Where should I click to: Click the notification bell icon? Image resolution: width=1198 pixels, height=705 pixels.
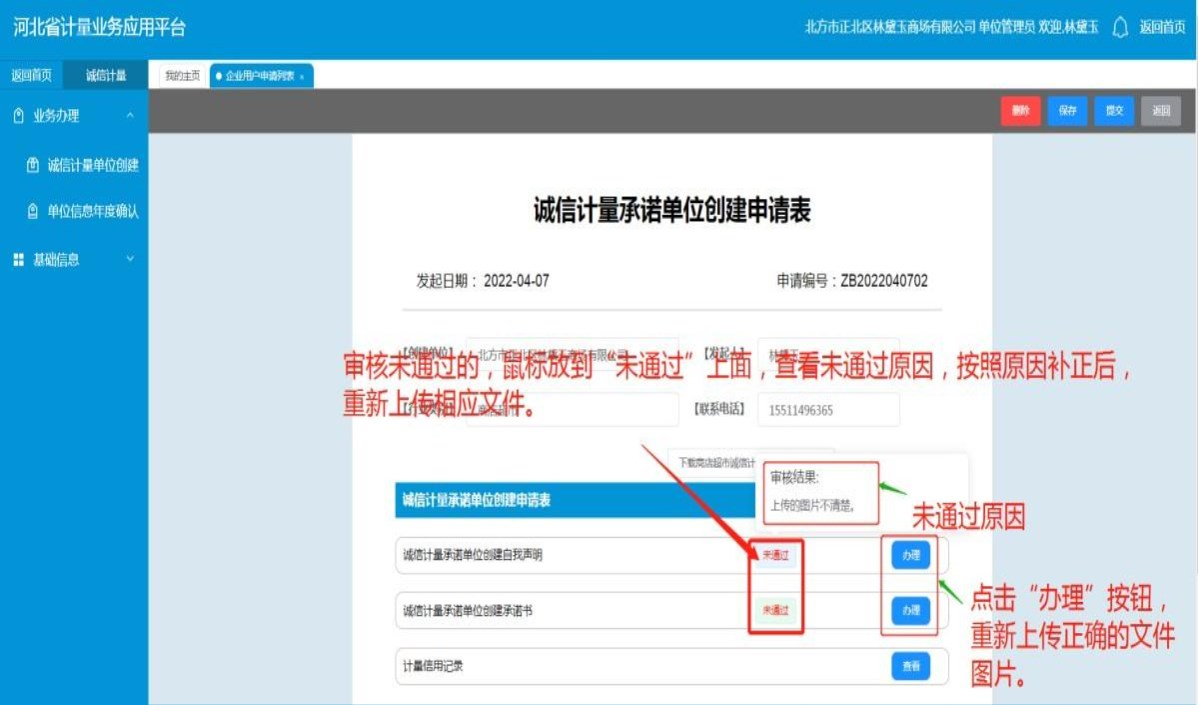coord(1120,27)
